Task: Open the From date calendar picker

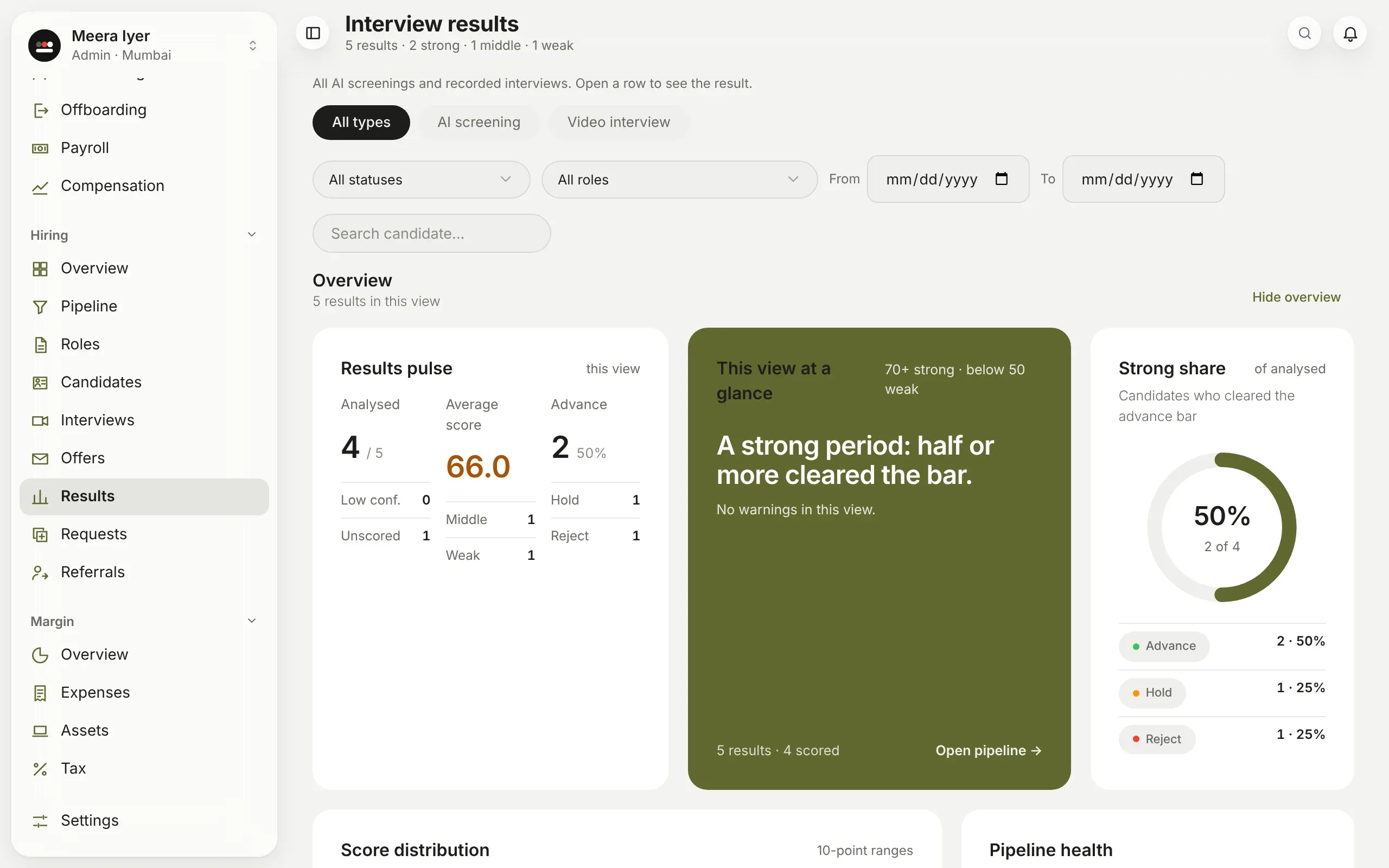Action: [1001, 179]
